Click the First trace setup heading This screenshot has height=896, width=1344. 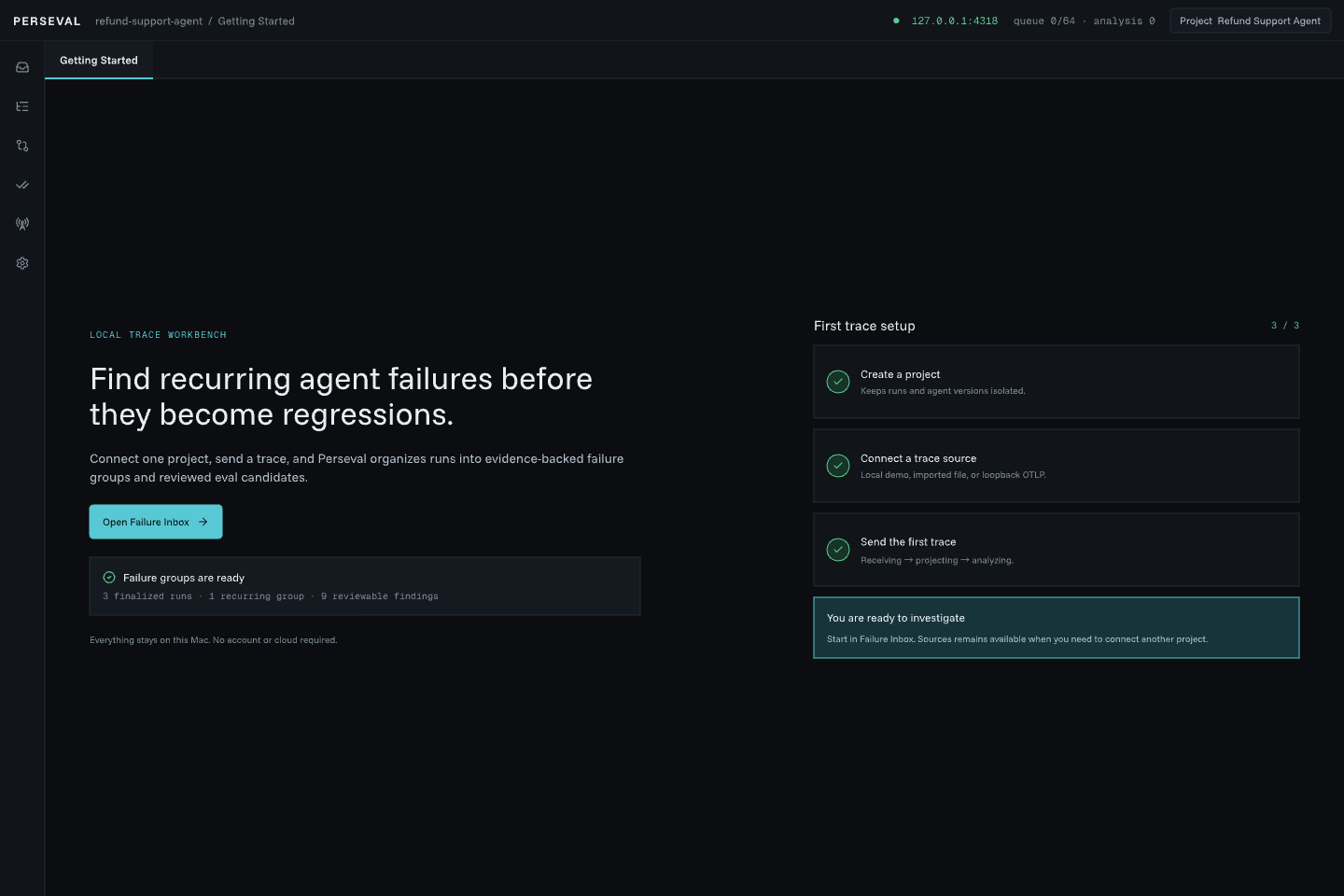[864, 326]
